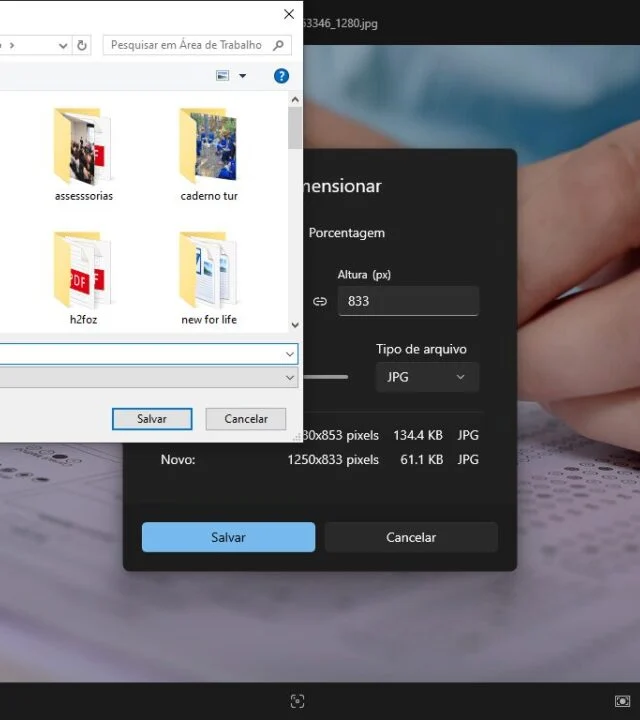
Task: Click the quality slider track
Action: click(x=326, y=377)
